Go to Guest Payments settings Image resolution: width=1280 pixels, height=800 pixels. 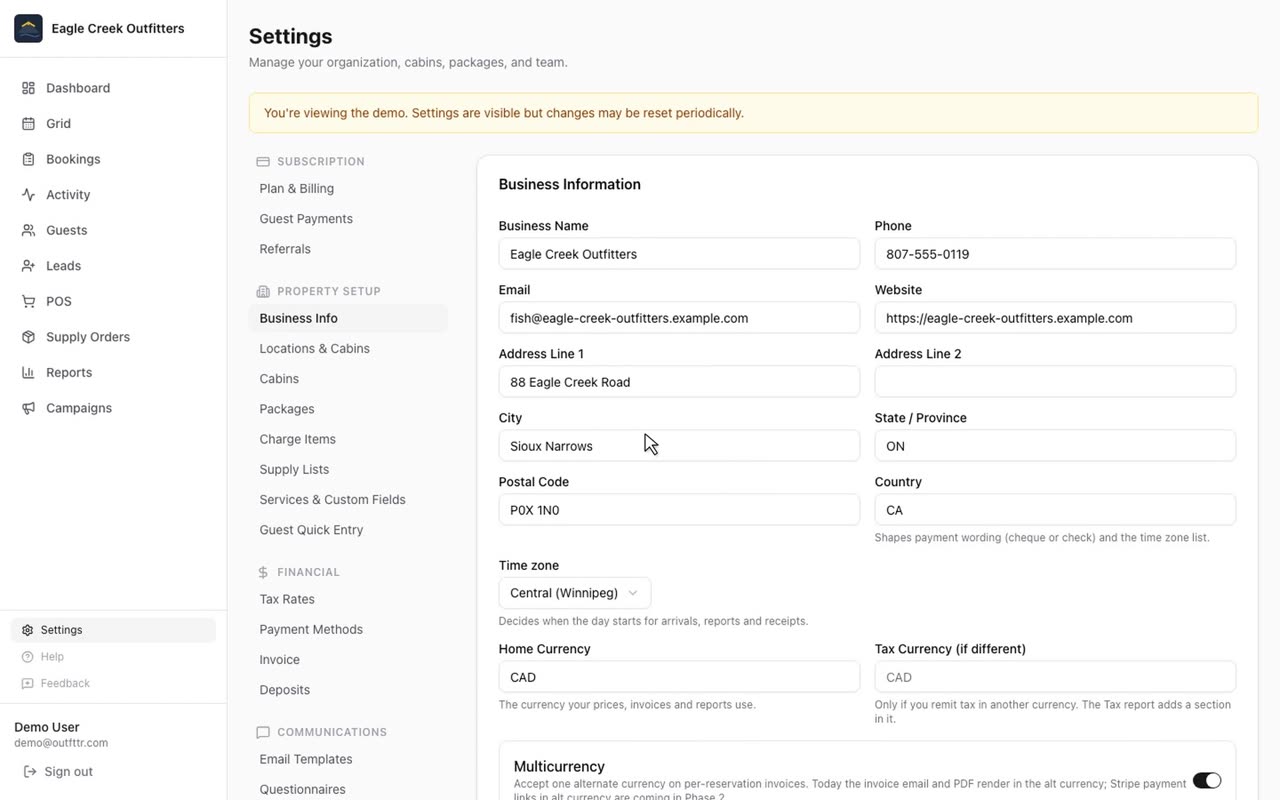[x=306, y=219]
